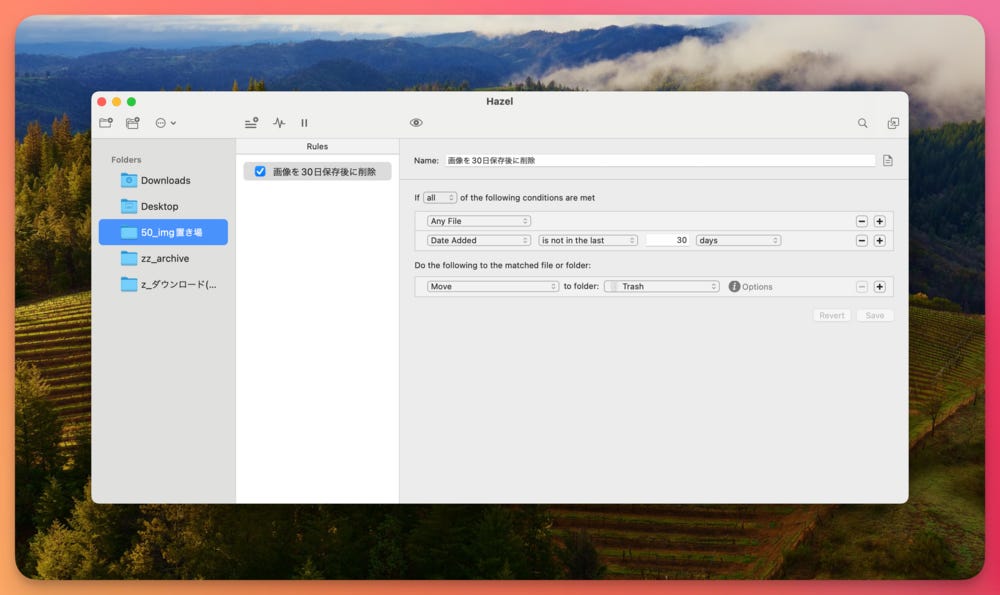The height and width of the screenshot is (595, 1000).
Task: Uncheck the 画像を30日保存後に削除 rule checkbox
Action: 260,172
